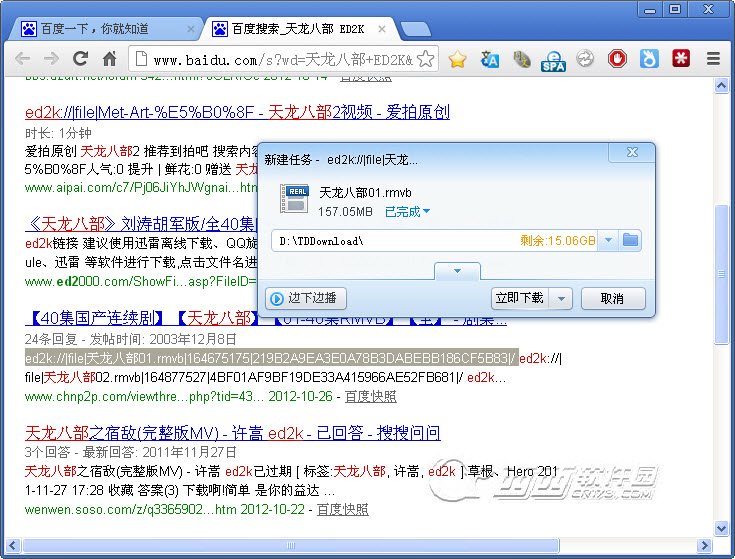Expand the 已完成 status dropdown
The width and height of the screenshot is (735, 559).
[407, 212]
